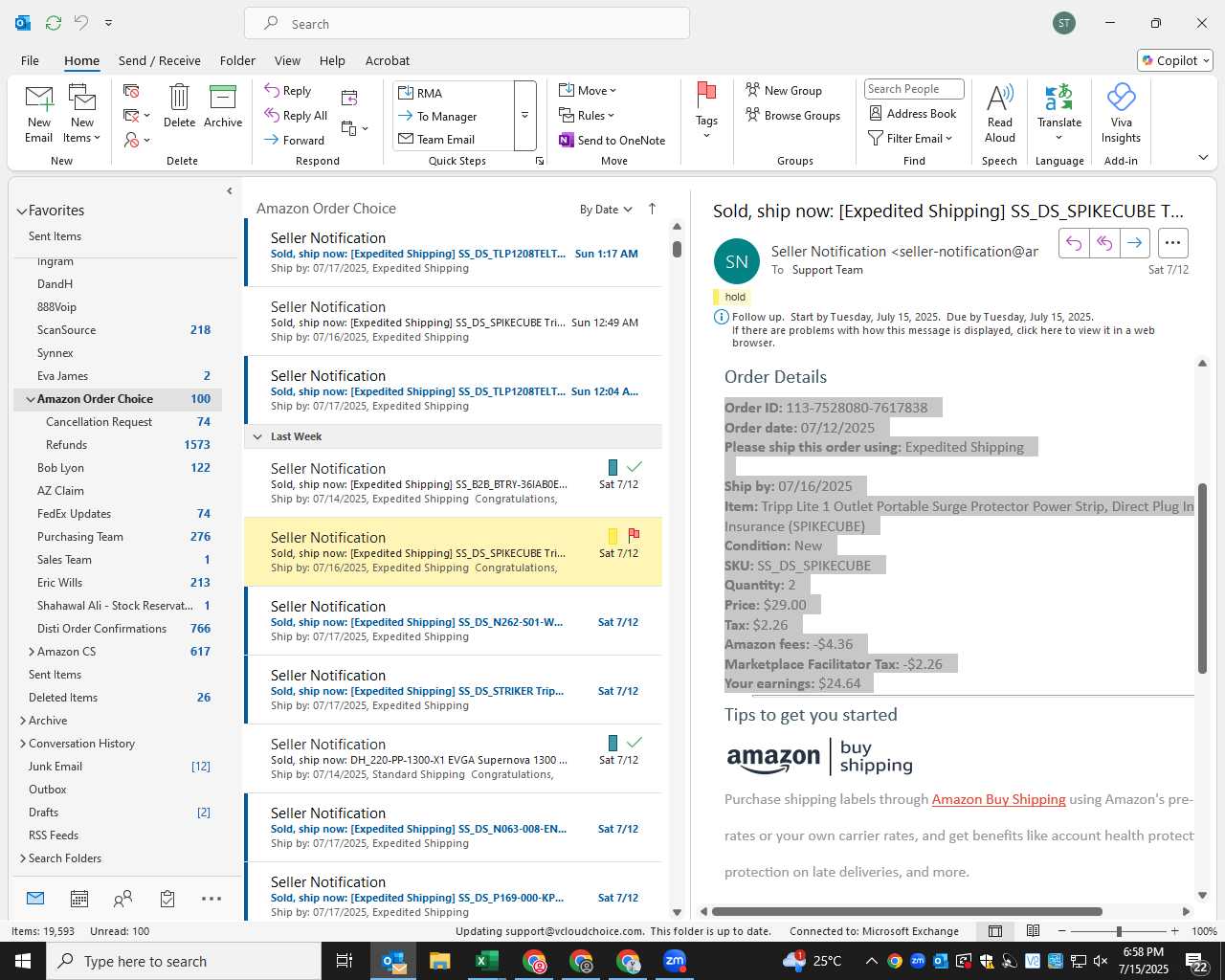Collapse the Favorites section
The image size is (1225, 980).
[x=21, y=211]
